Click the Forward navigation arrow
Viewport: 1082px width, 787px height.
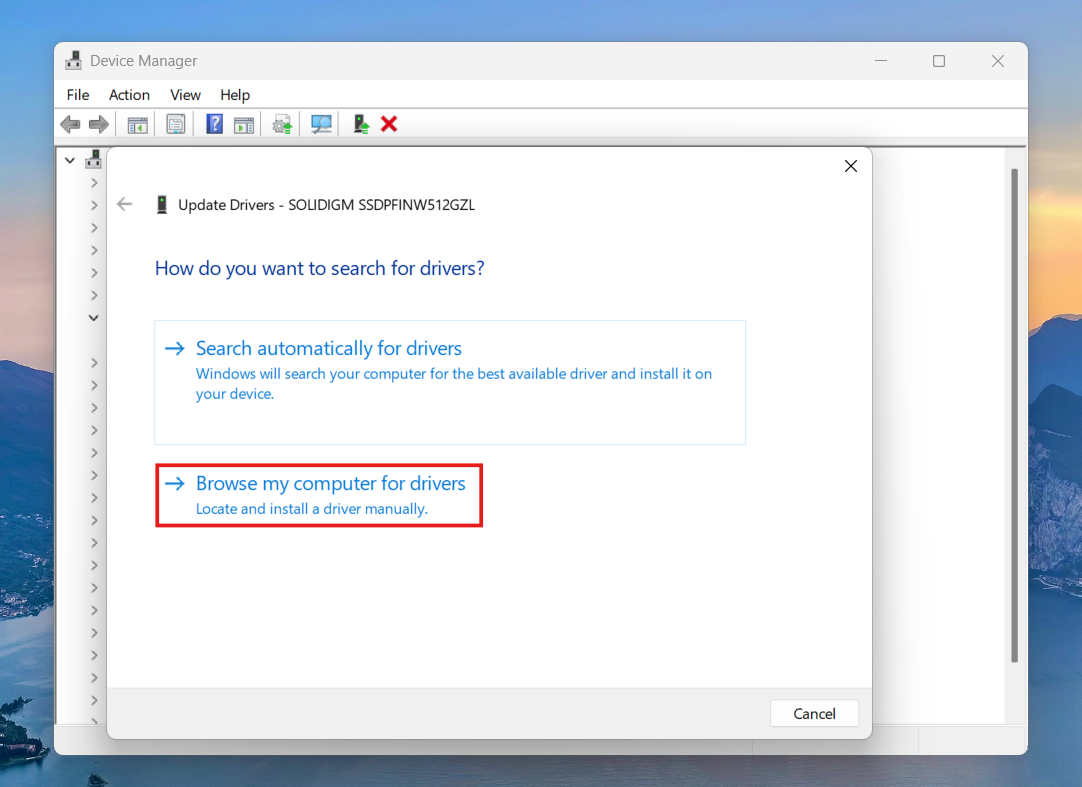[97, 123]
